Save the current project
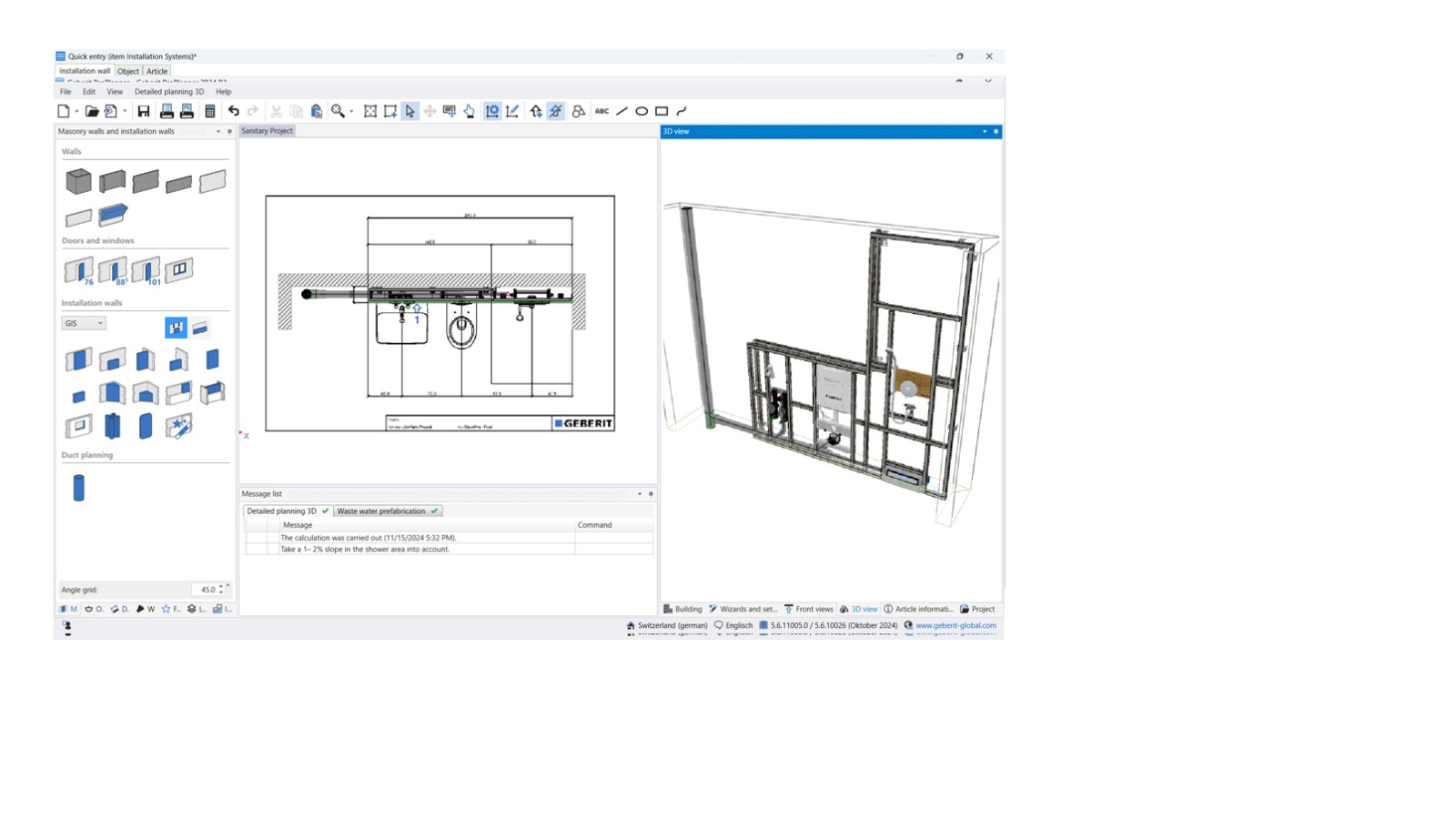Image resolution: width=1456 pixels, height=819 pixels. click(x=143, y=110)
